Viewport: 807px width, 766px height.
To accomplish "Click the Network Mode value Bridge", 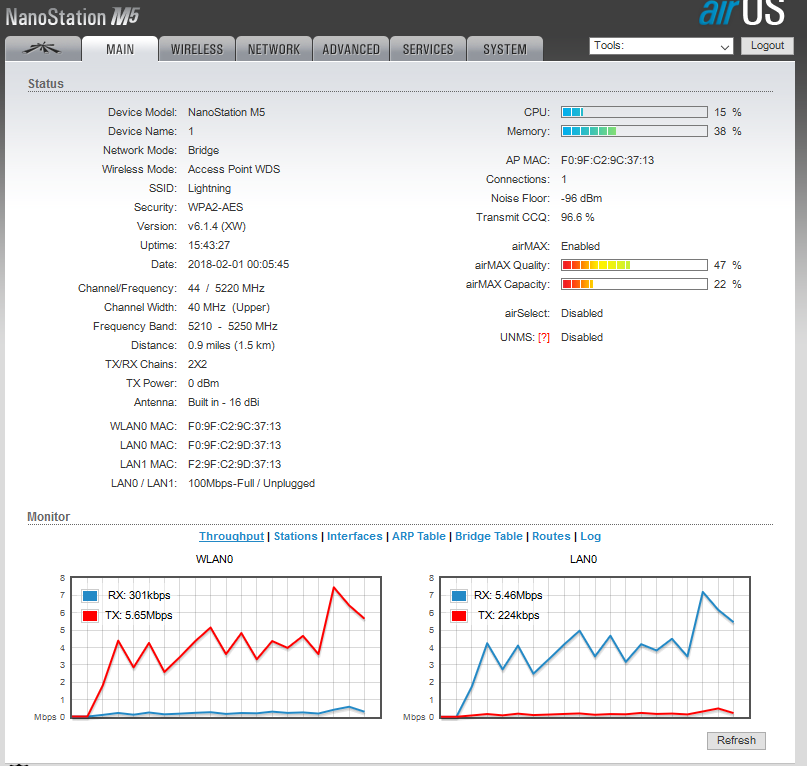I will (x=203, y=150).
